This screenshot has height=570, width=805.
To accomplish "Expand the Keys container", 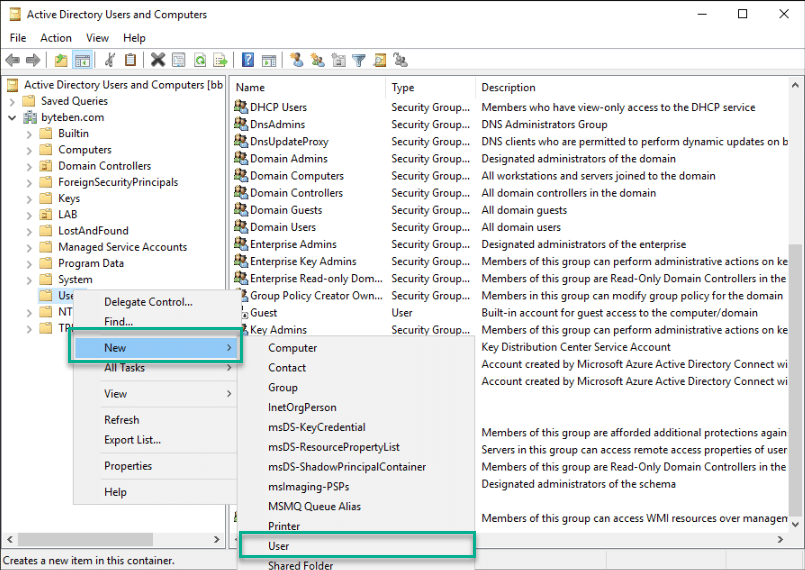I will point(29,199).
